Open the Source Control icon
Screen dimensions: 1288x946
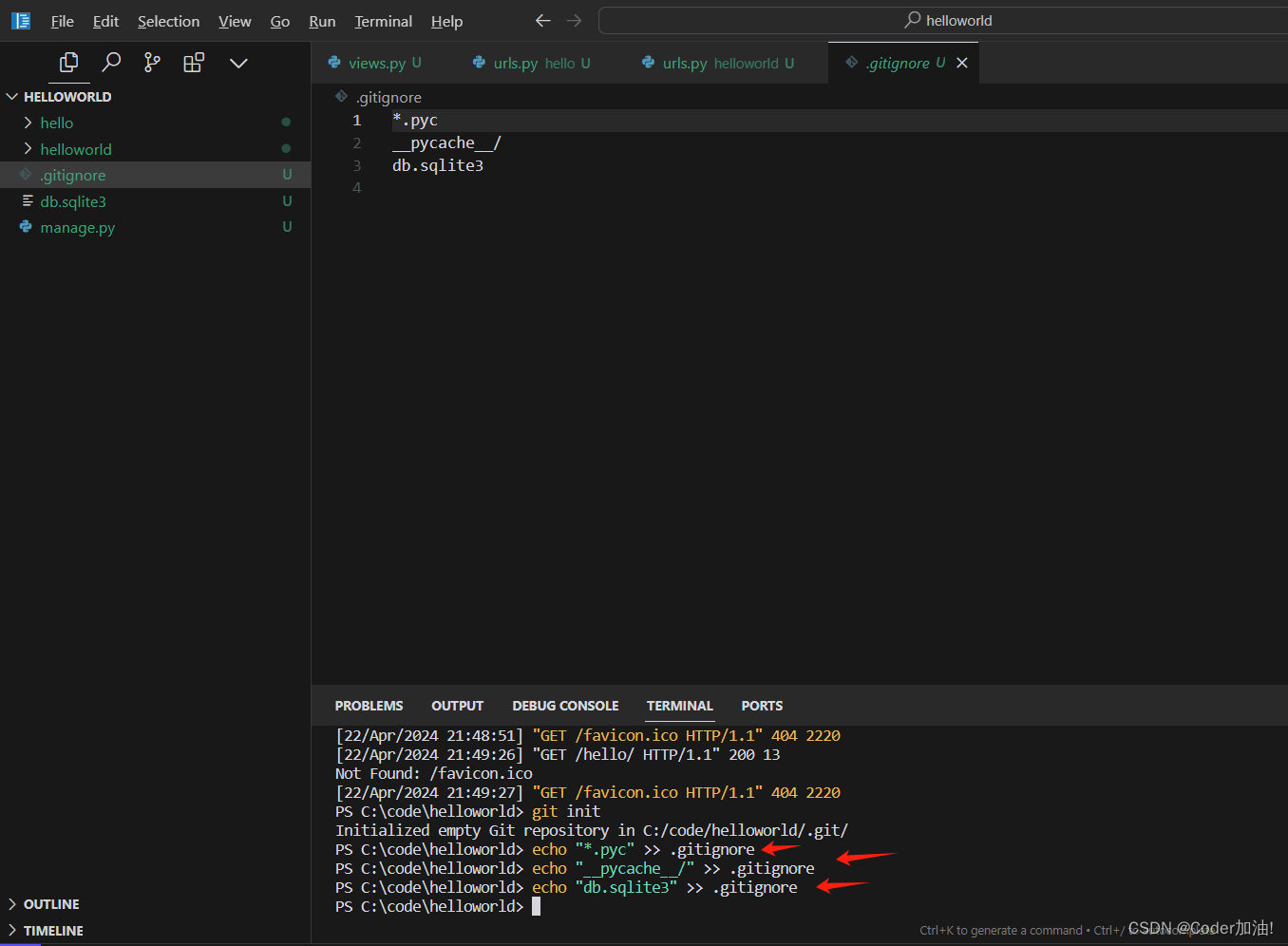pos(151,63)
